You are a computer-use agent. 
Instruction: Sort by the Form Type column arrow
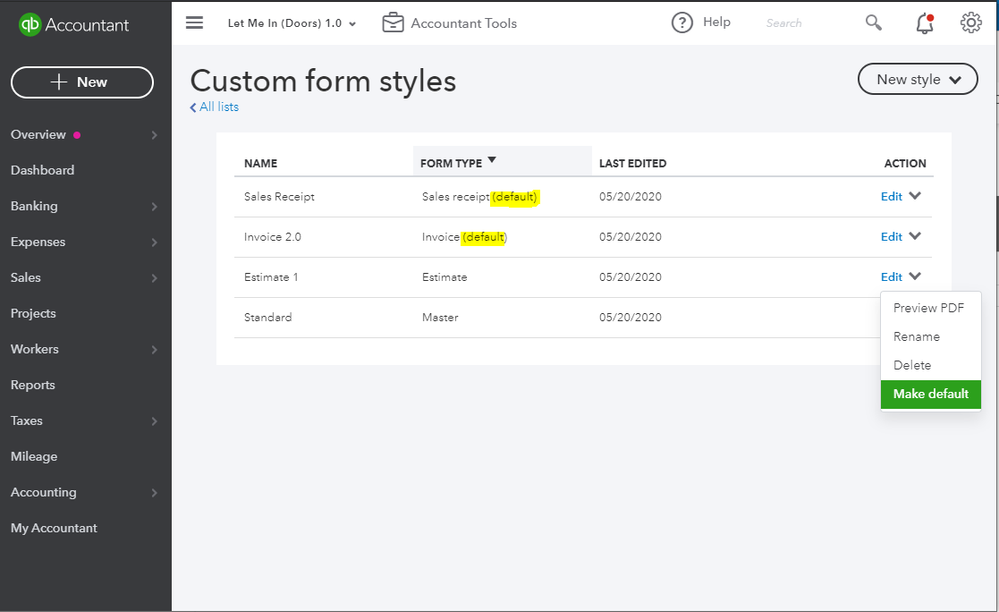[x=492, y=161]
